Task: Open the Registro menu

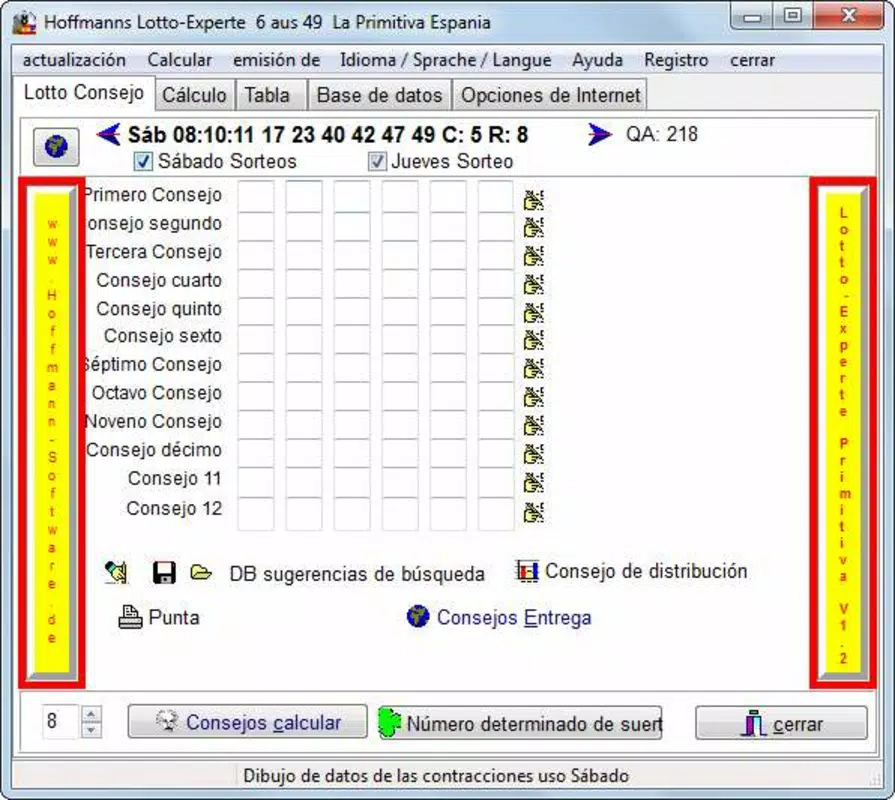Action: click(x=676, y=60)
